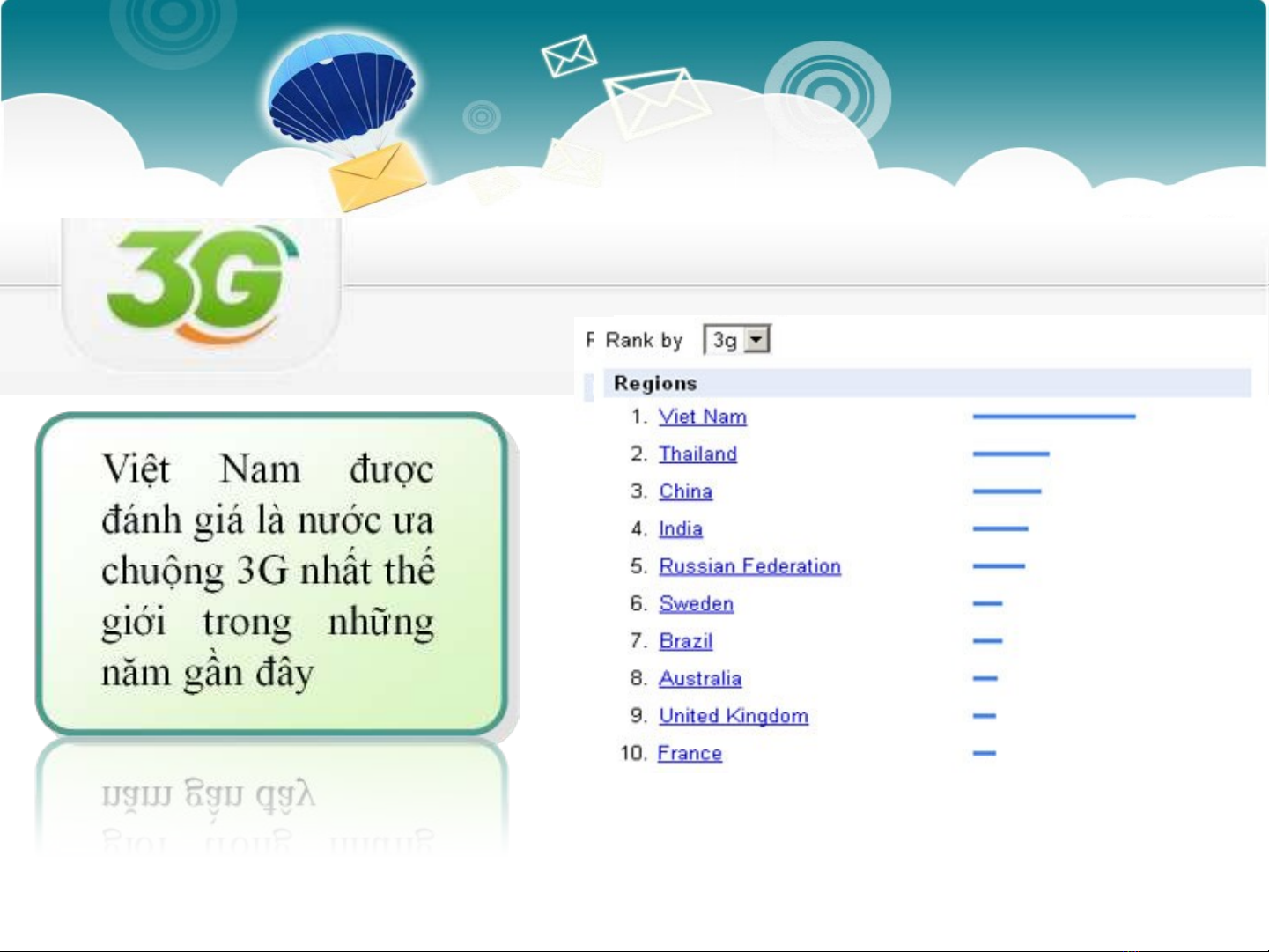
Task: Open the United Kingdom link
Action: pyautogui.click(x=733, y=716)
